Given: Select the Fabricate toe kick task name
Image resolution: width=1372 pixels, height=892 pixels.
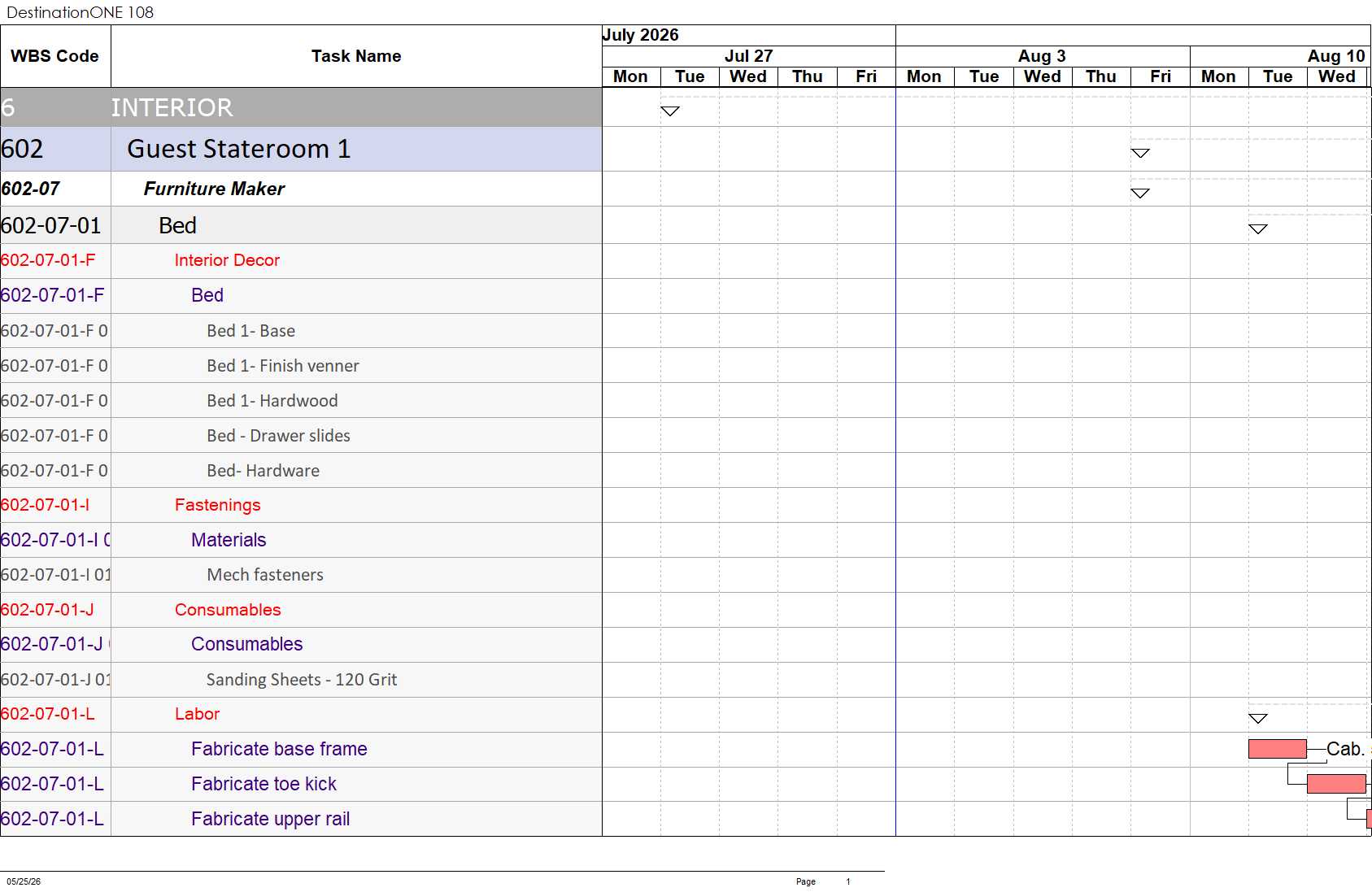Looking at the screenshot, I should [264, 784].
